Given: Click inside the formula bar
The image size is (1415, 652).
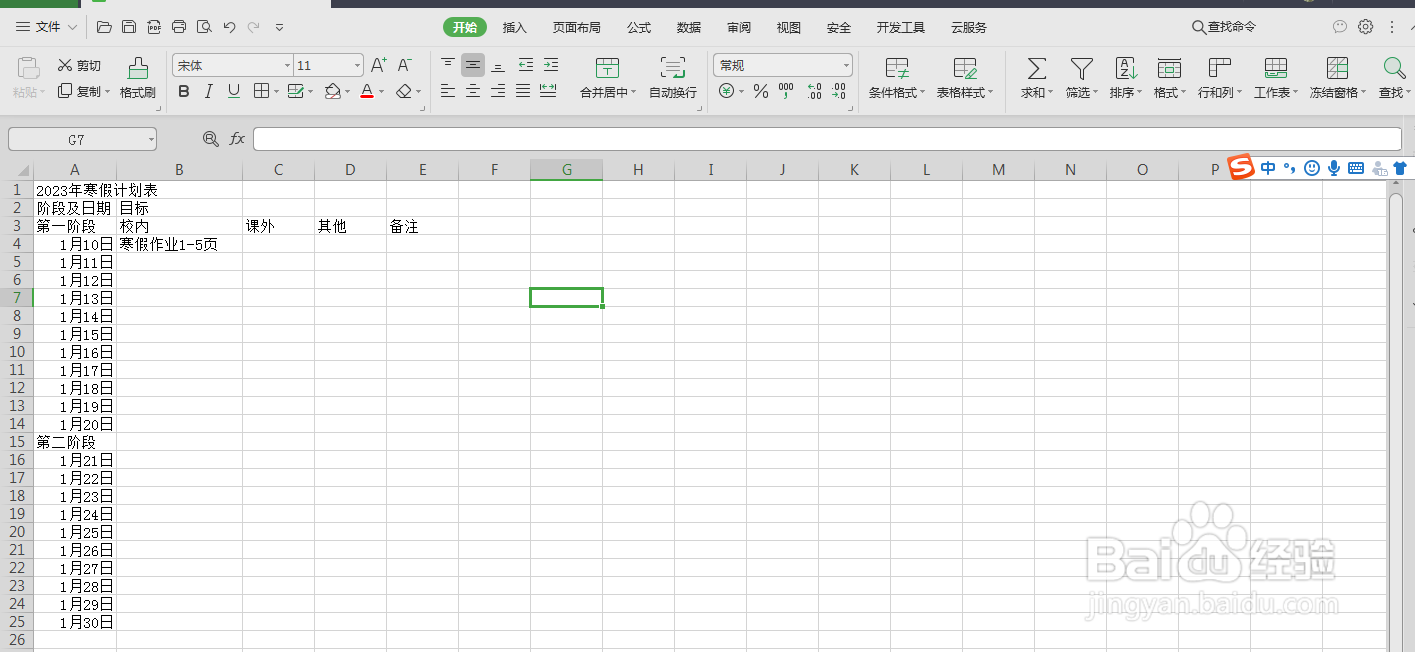Looking at the screenshot, I should (700, 138).
